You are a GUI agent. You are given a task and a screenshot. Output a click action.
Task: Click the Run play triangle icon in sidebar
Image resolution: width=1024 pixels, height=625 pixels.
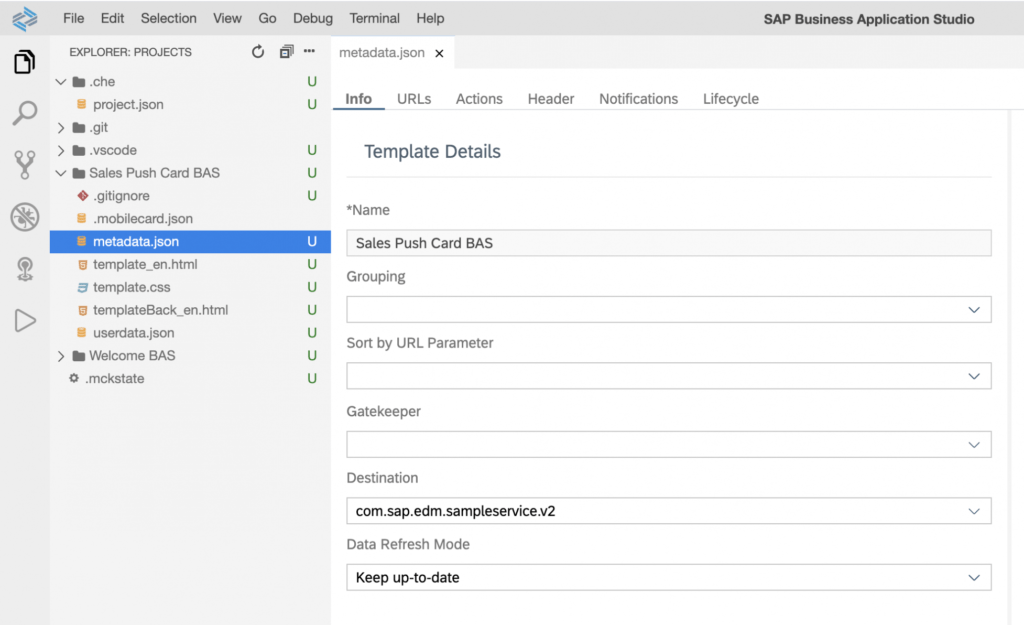point(24,320)
